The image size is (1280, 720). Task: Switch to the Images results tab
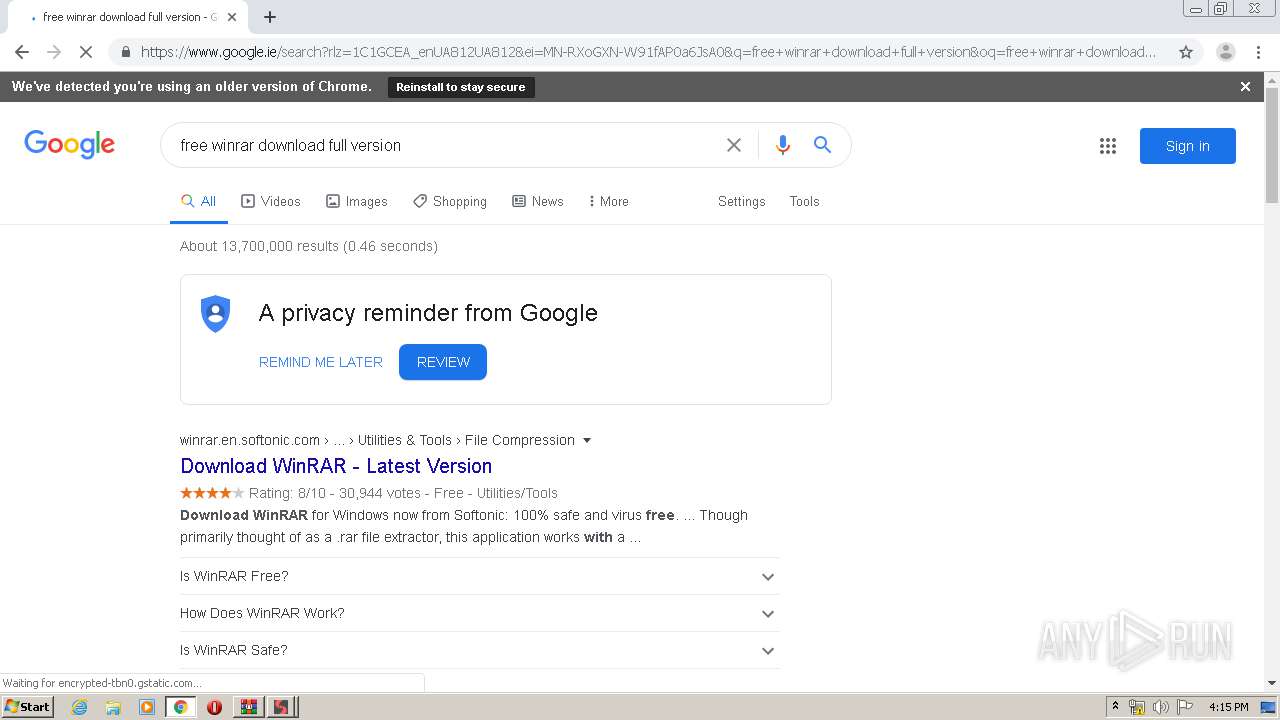[x=357, y=201]
